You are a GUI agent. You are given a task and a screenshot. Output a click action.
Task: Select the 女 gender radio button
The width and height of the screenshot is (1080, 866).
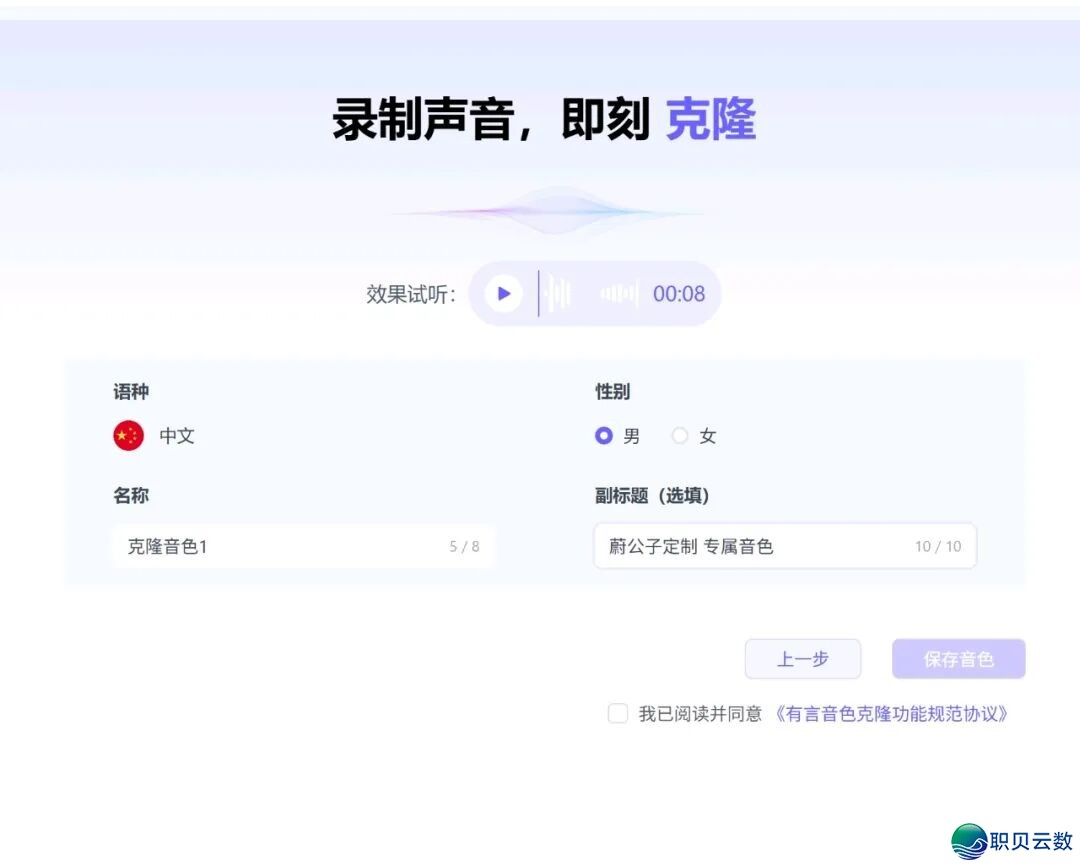pyautogui.click(x=680, y=436)
